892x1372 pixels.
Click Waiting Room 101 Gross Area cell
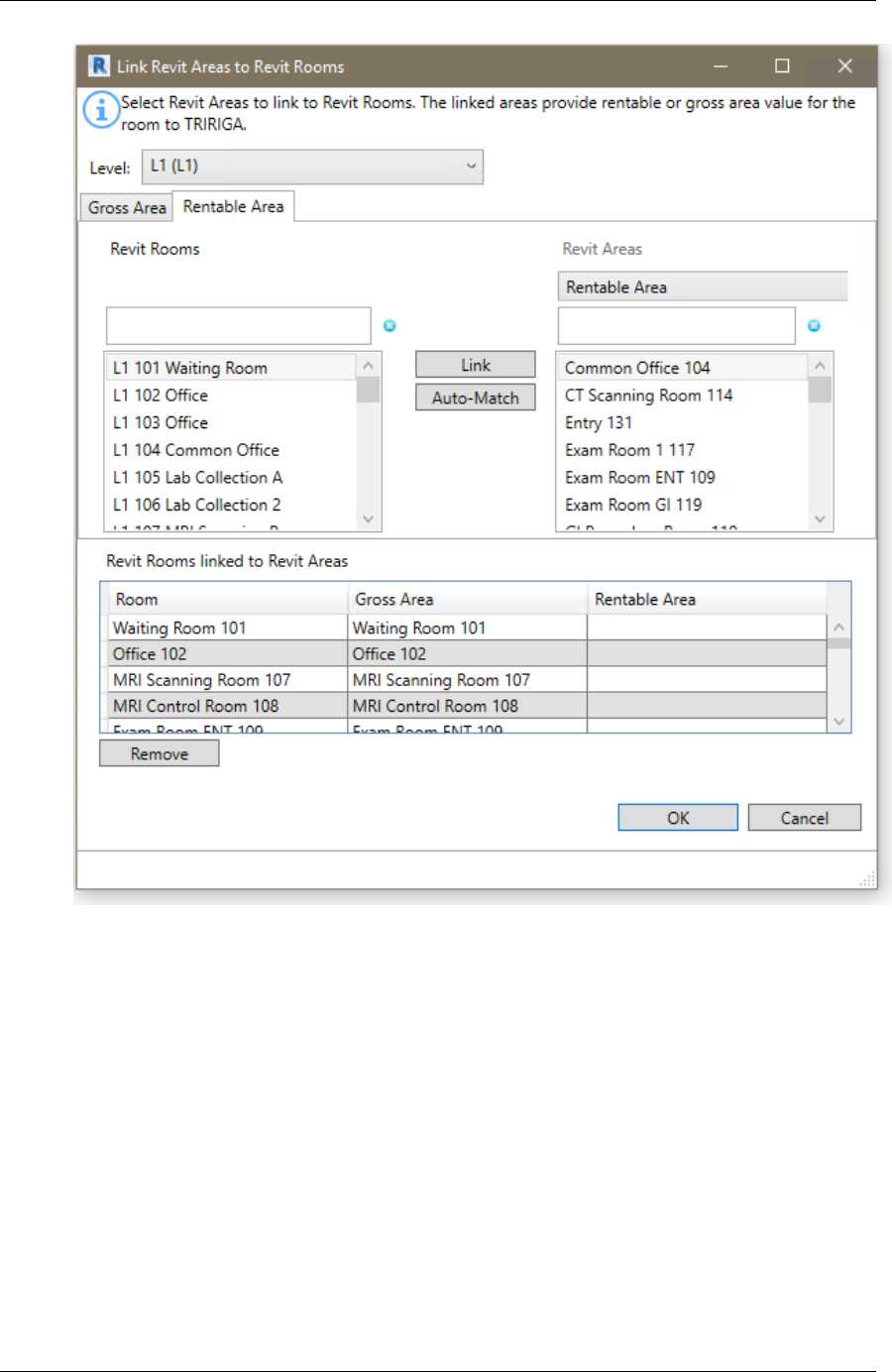point(468,628)
